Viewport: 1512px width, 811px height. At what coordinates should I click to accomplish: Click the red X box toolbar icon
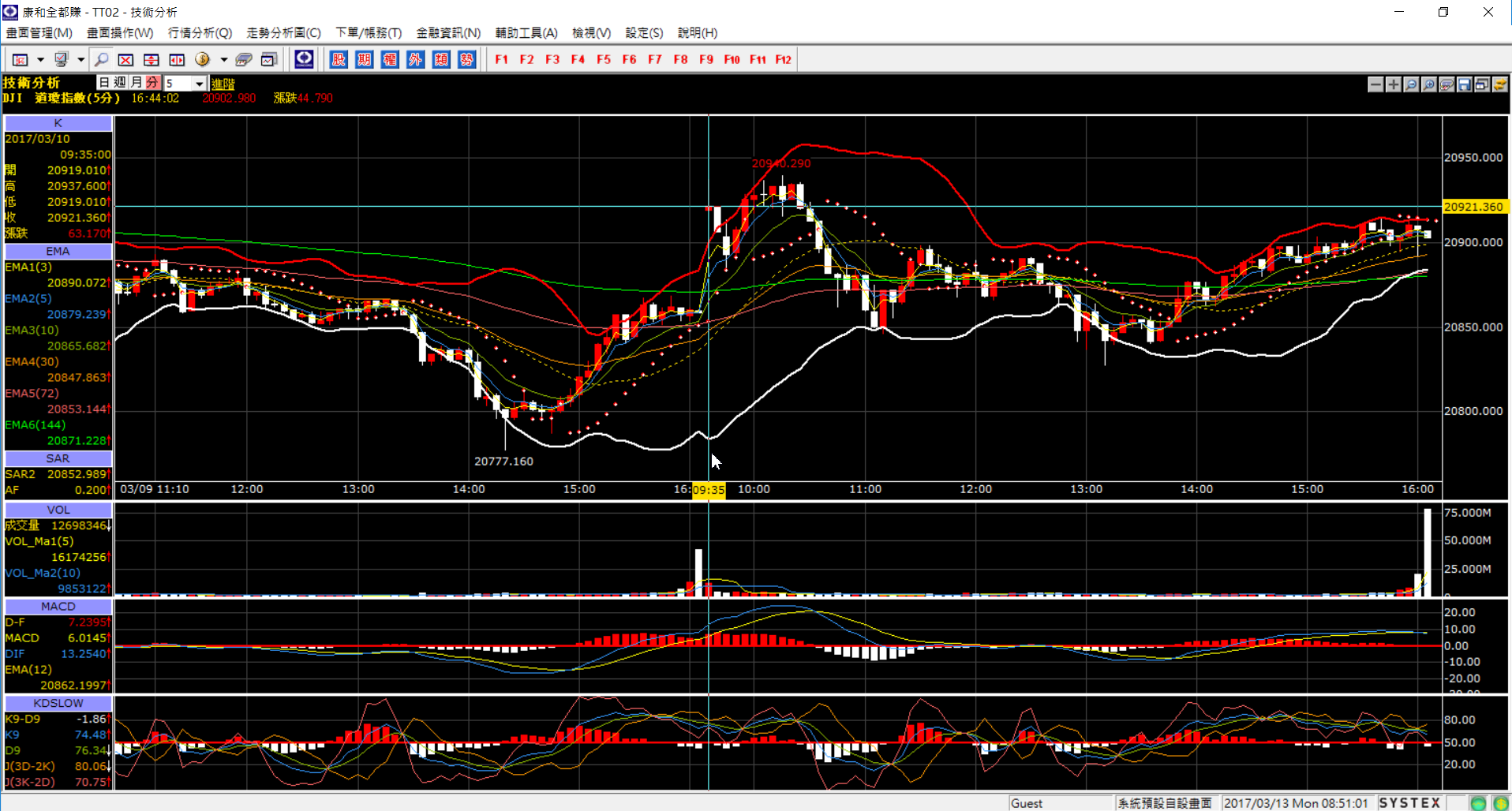tap(125, 59)
